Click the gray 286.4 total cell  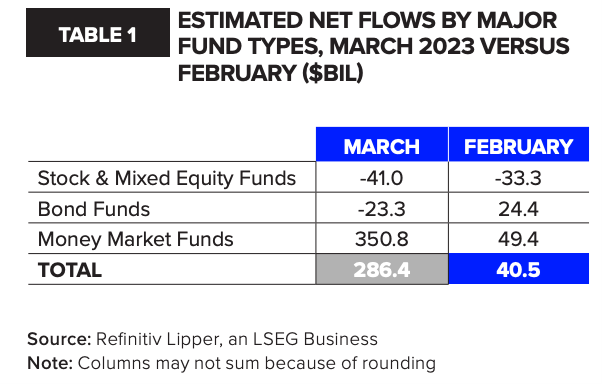tap(382, 269)
